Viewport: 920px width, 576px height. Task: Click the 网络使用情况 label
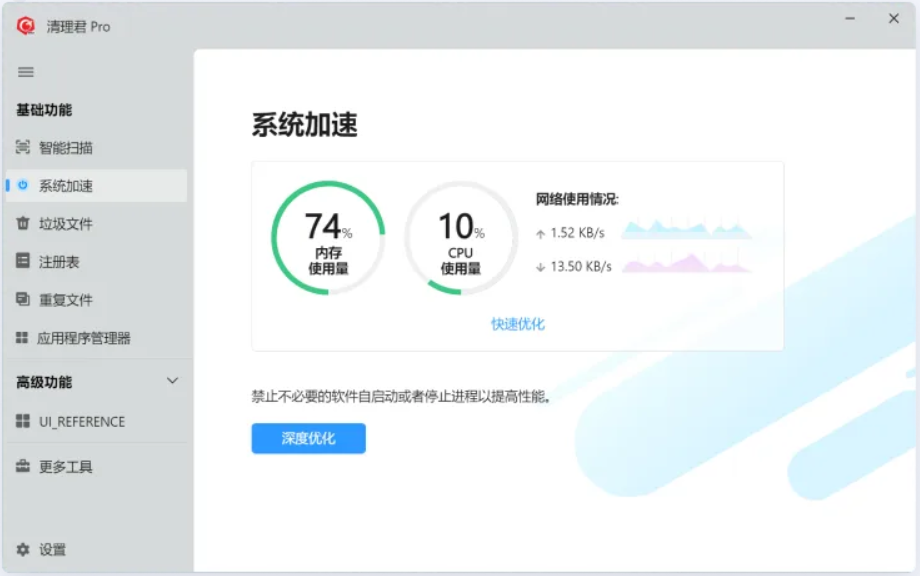(577, 199)
